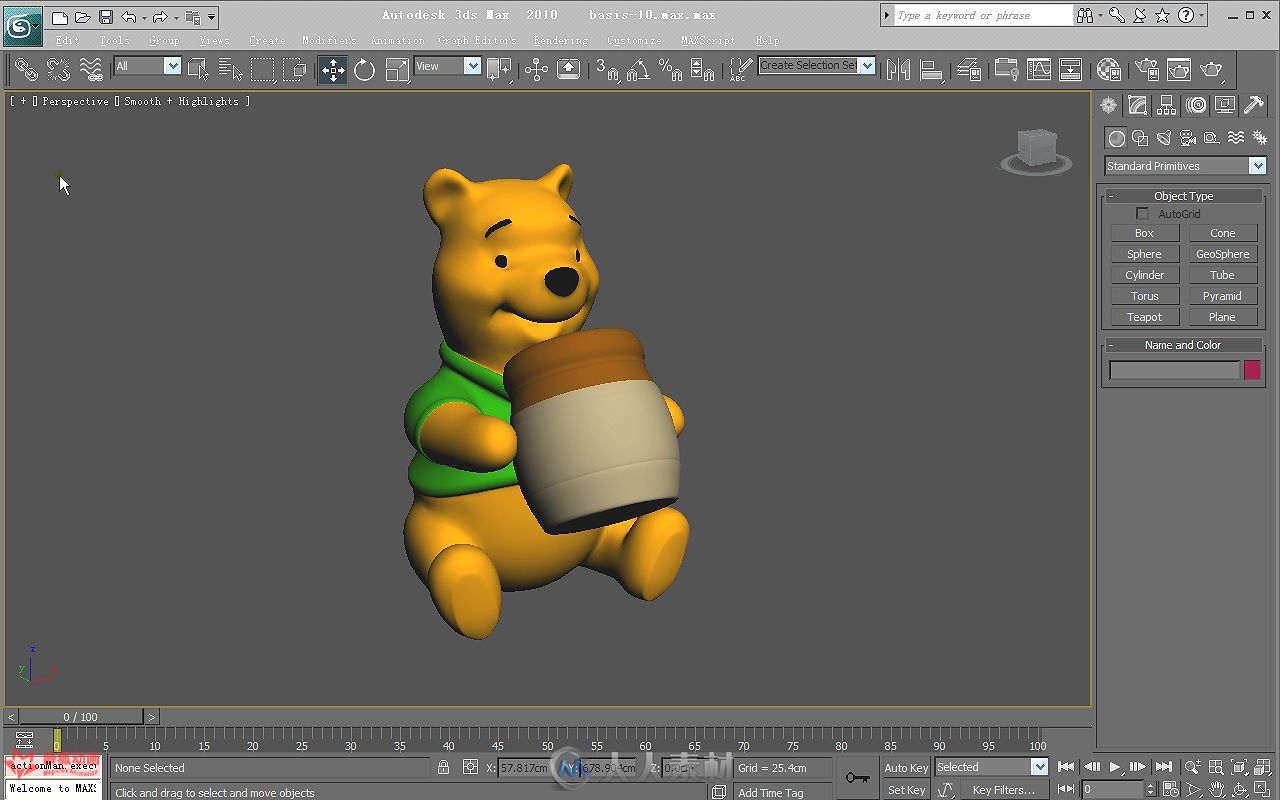This screenshot has width=1280, height=800.
Task: Toggle the Selection Lock padlock
Action: pos(443,767)
